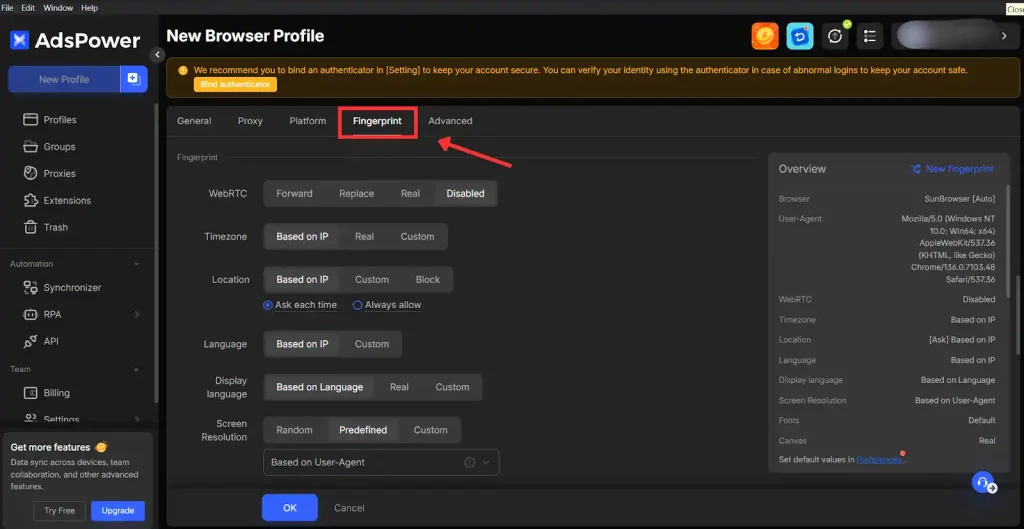Open the Help menu
This screenshot has height=529, width=1024.
[89, 8]
